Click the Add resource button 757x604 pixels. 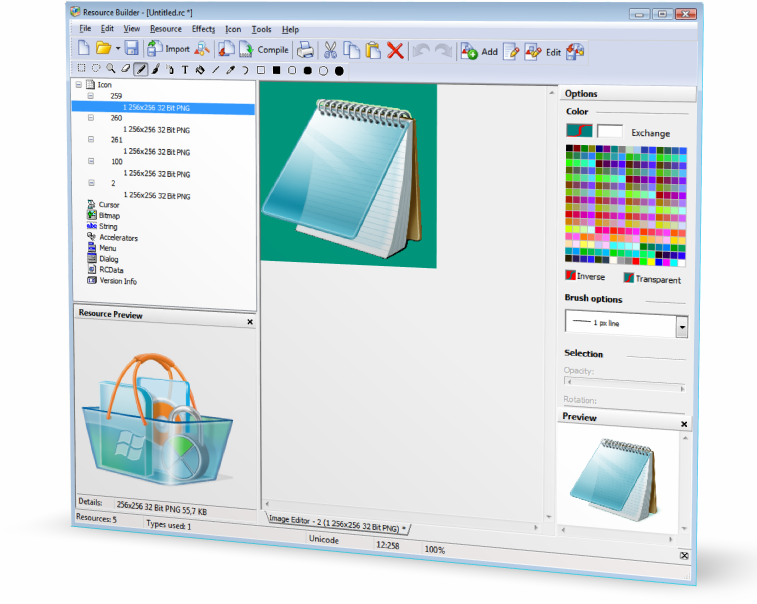(479, 51)
